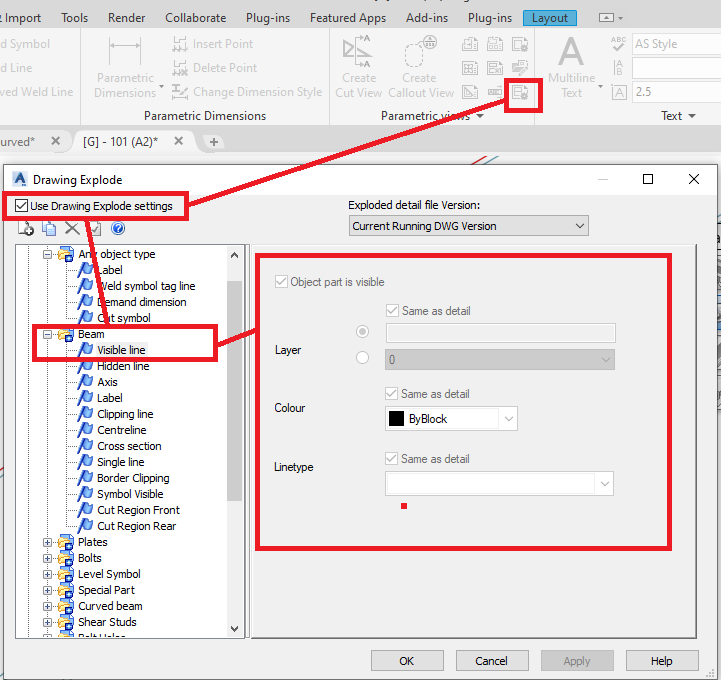Click the tree scrollbar up arrow
This screenshot has height=680, width=721.
coord(235,255)
